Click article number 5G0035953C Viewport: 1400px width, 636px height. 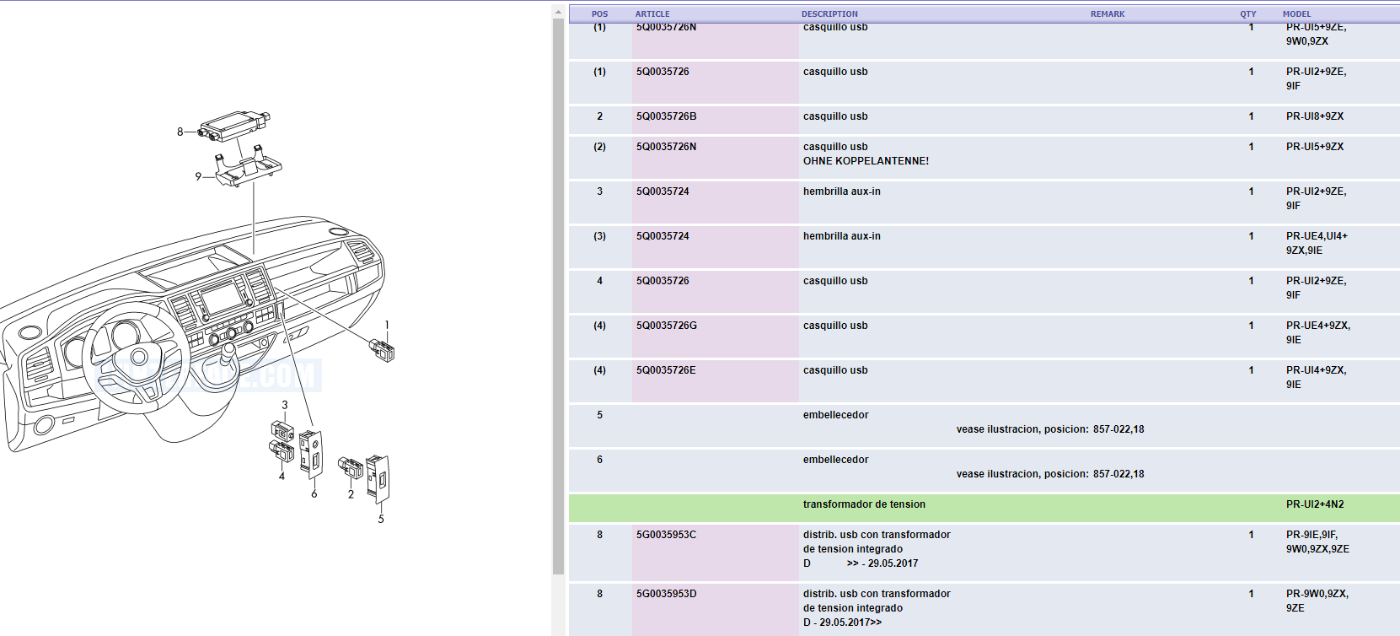tap(666, 534)
